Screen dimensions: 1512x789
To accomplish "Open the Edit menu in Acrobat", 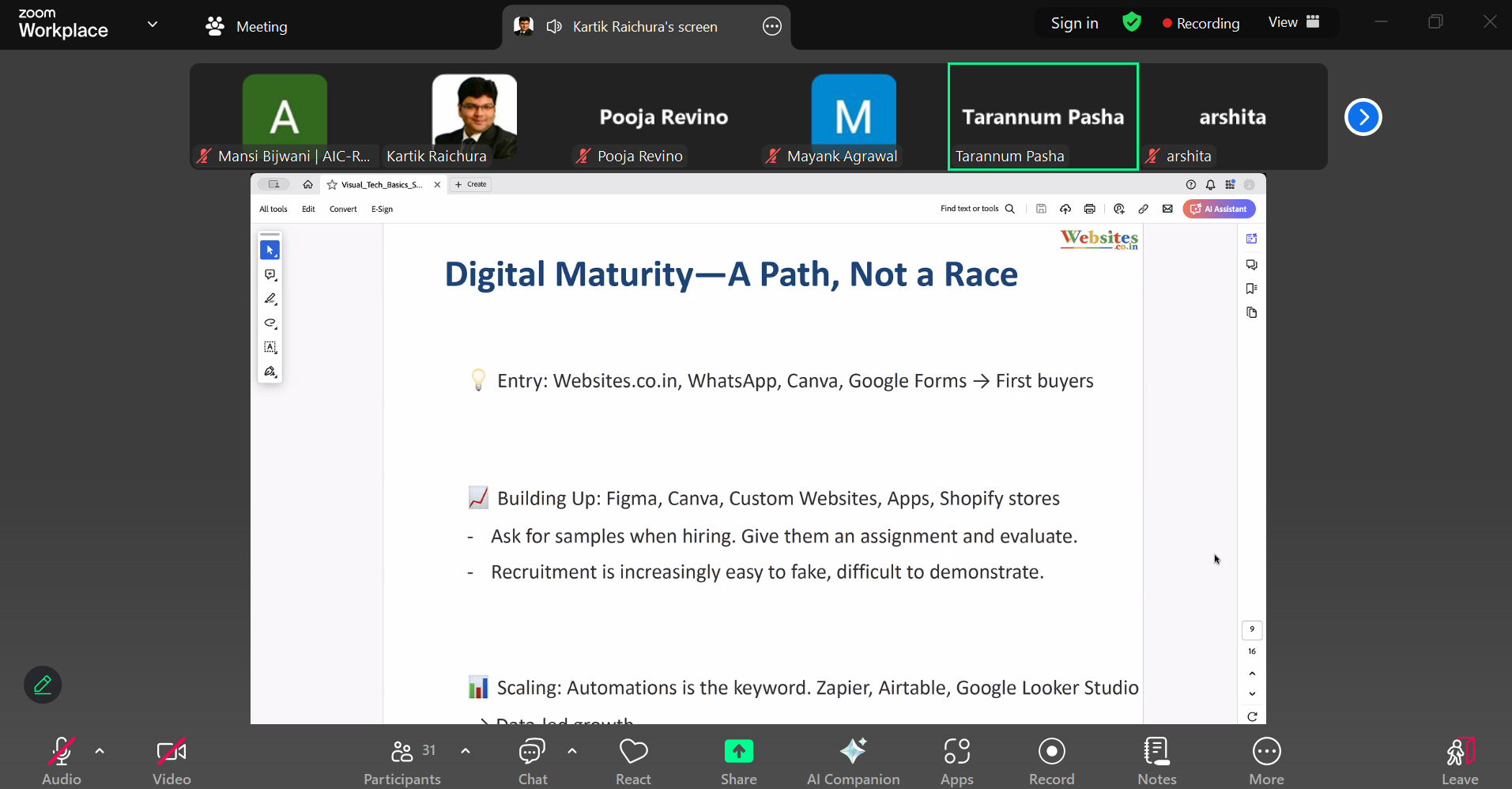I will 308,210.
